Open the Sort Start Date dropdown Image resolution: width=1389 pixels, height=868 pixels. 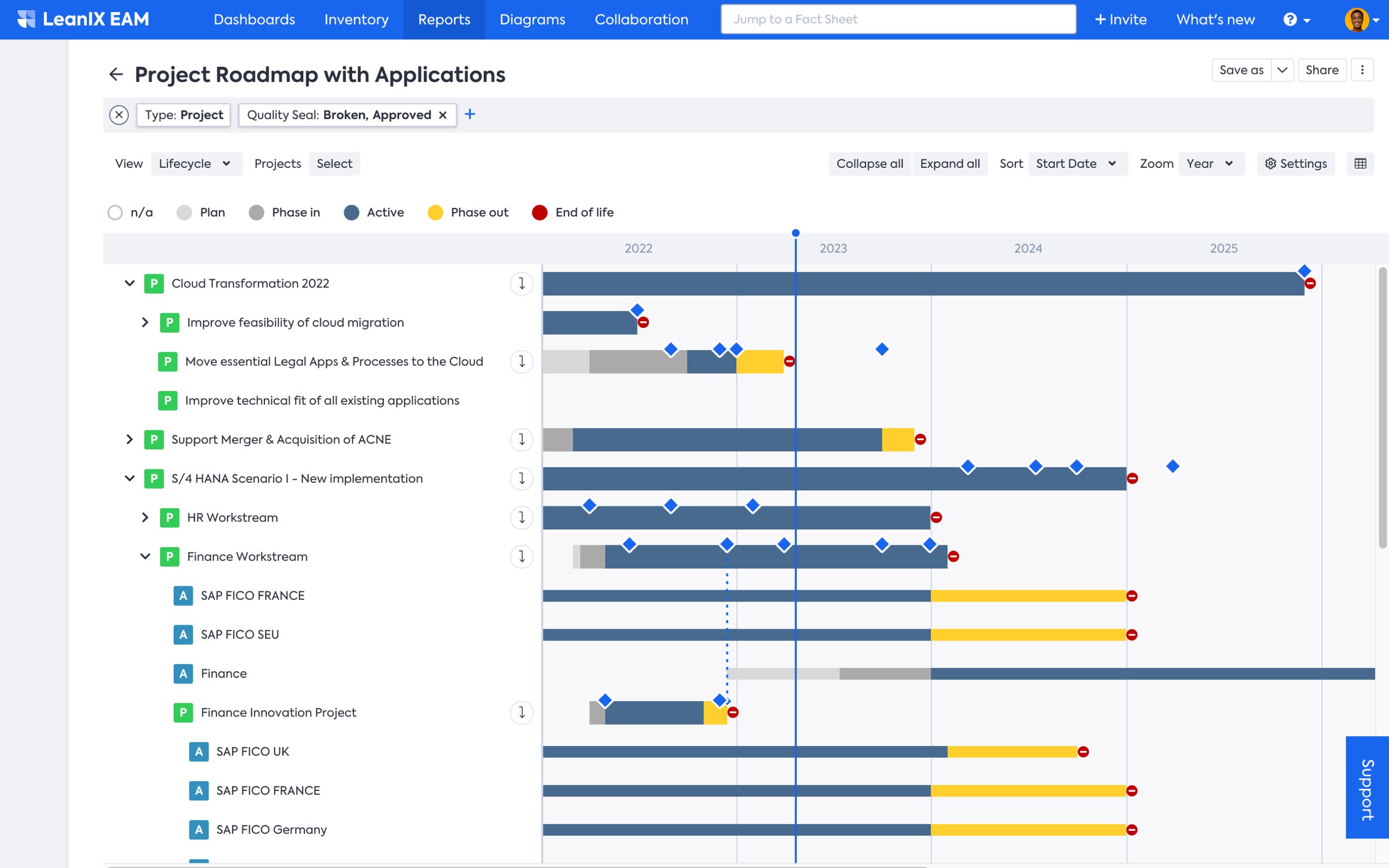1077,163
